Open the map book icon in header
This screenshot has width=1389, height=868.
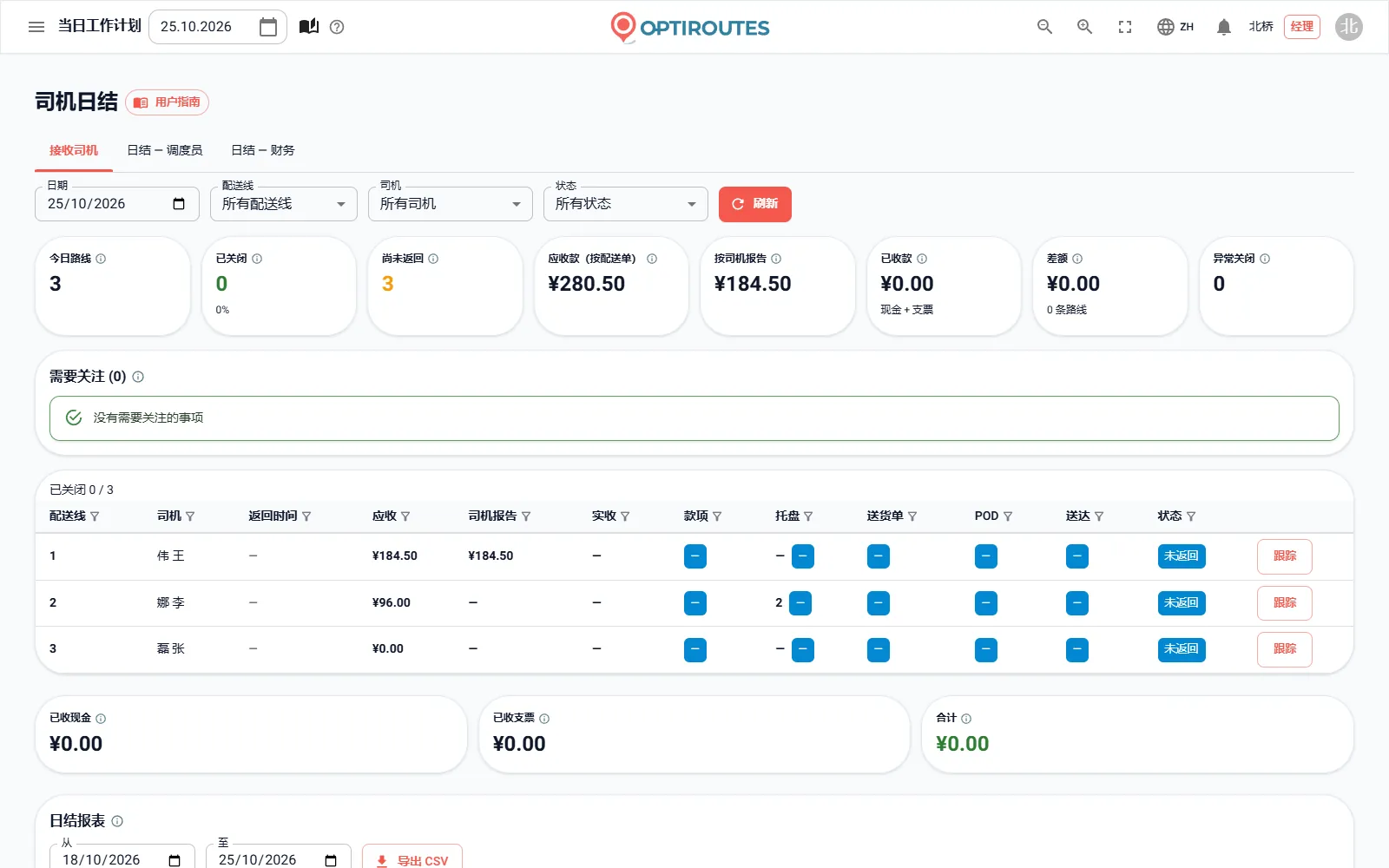click(309, 27)
